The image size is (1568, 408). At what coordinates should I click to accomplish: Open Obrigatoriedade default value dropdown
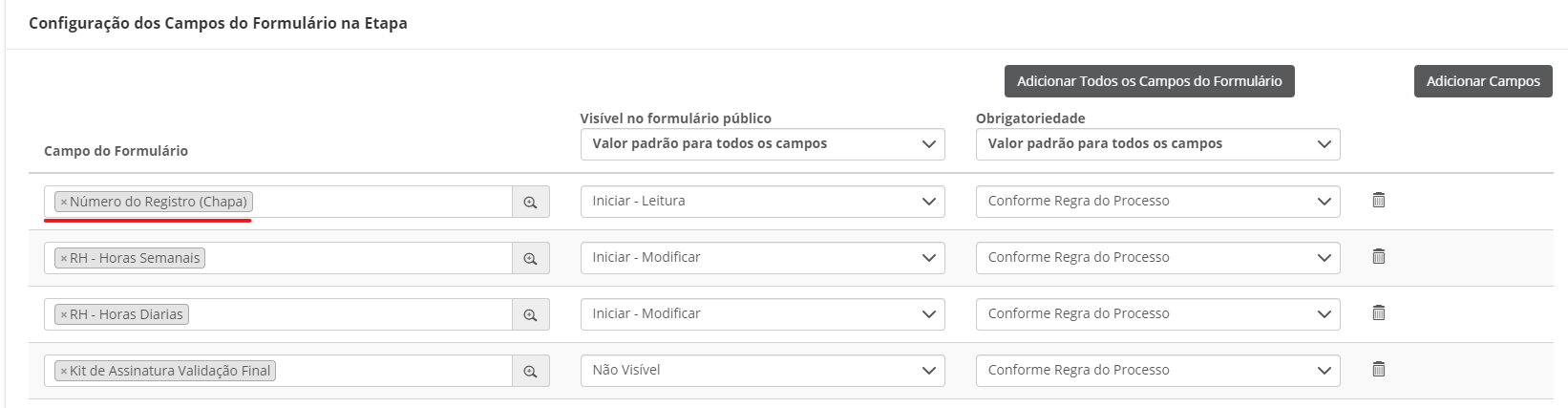tap(1157, 144)
